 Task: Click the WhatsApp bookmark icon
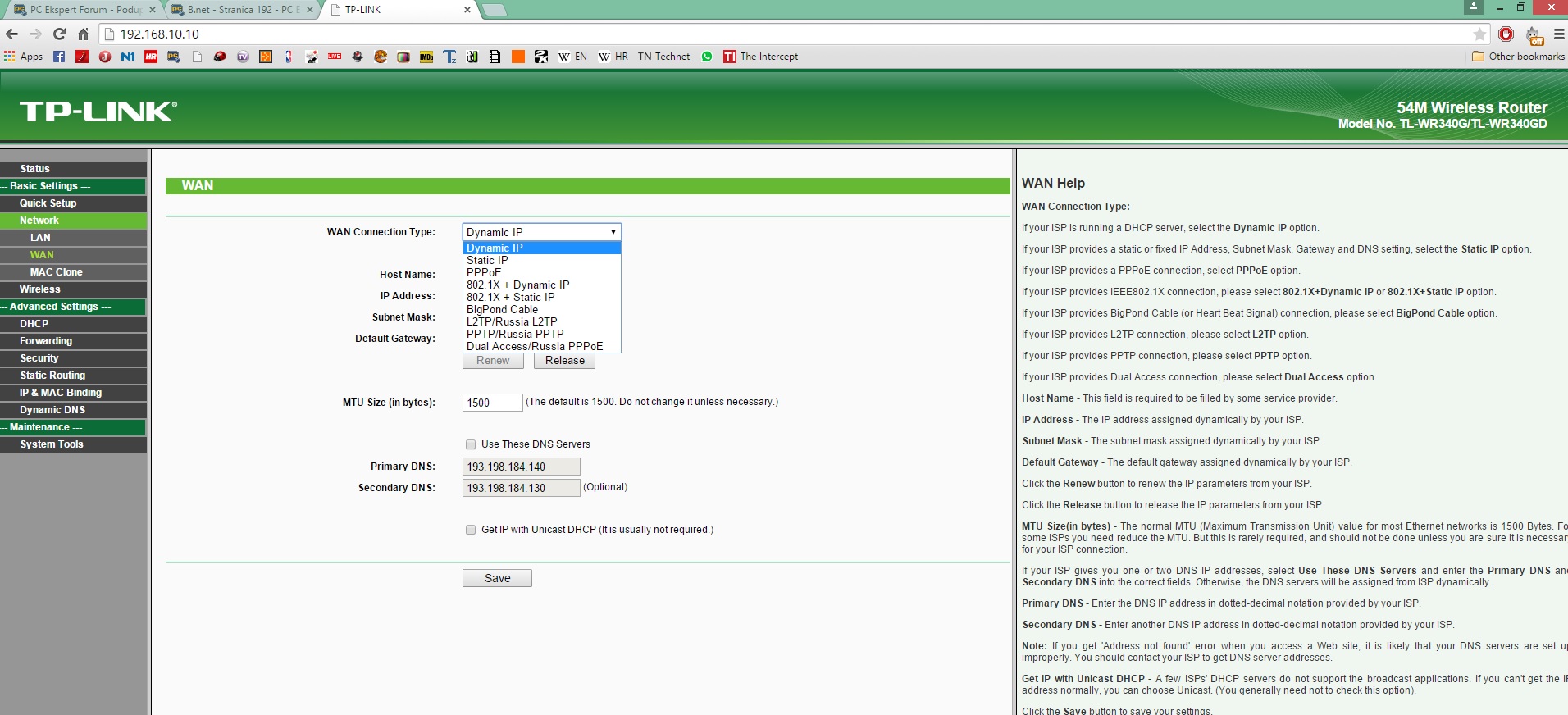coord(707,57)
